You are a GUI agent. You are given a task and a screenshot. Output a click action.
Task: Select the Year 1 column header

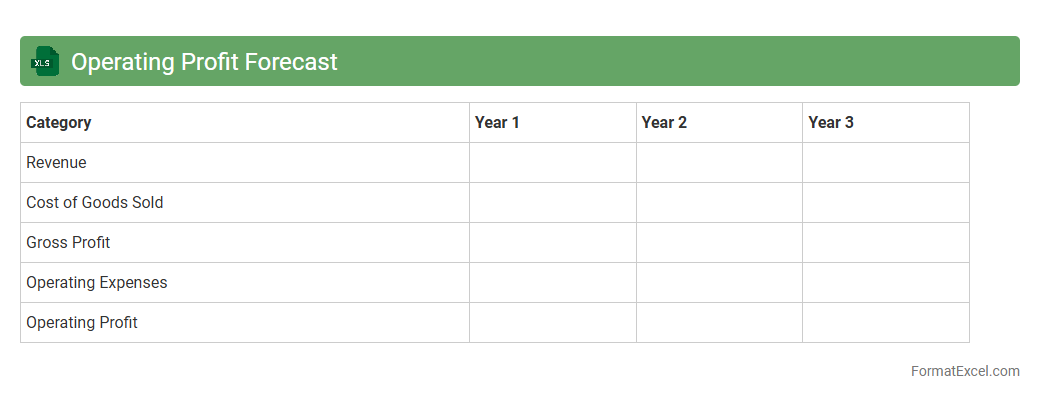click(x=497, y=123)
